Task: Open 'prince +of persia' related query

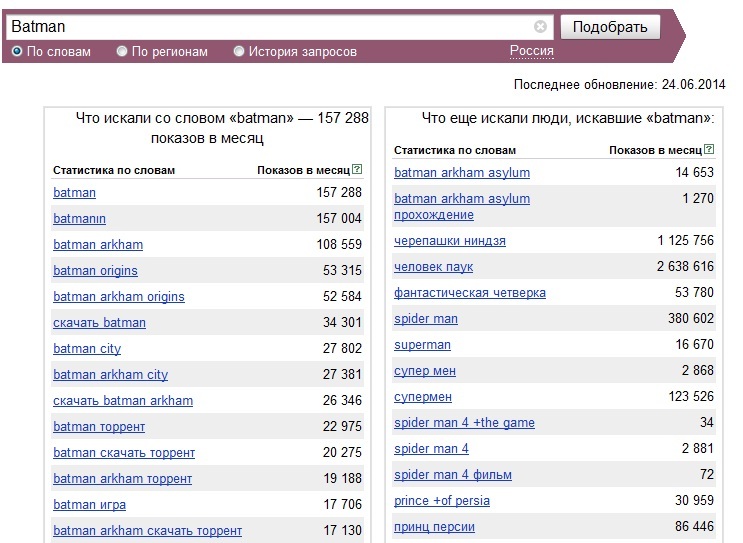Action: tap(442, 501)
